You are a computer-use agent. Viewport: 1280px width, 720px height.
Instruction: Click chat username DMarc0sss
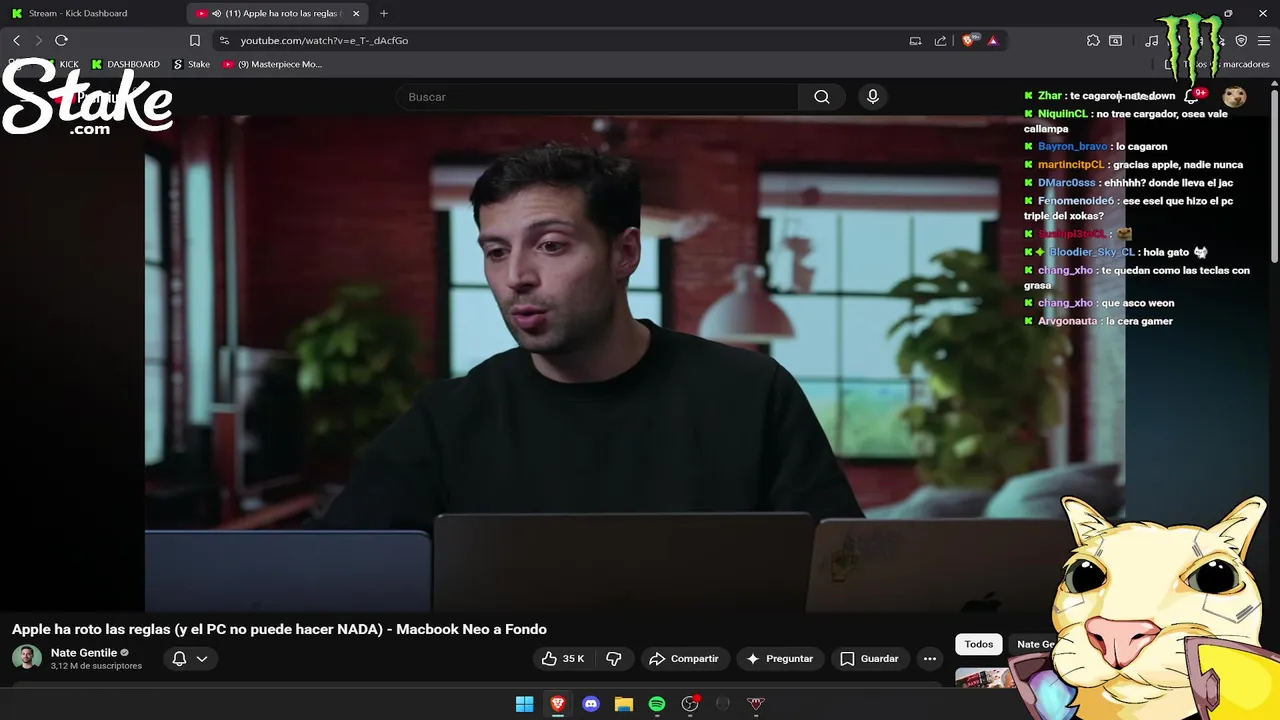(1066, 183)
